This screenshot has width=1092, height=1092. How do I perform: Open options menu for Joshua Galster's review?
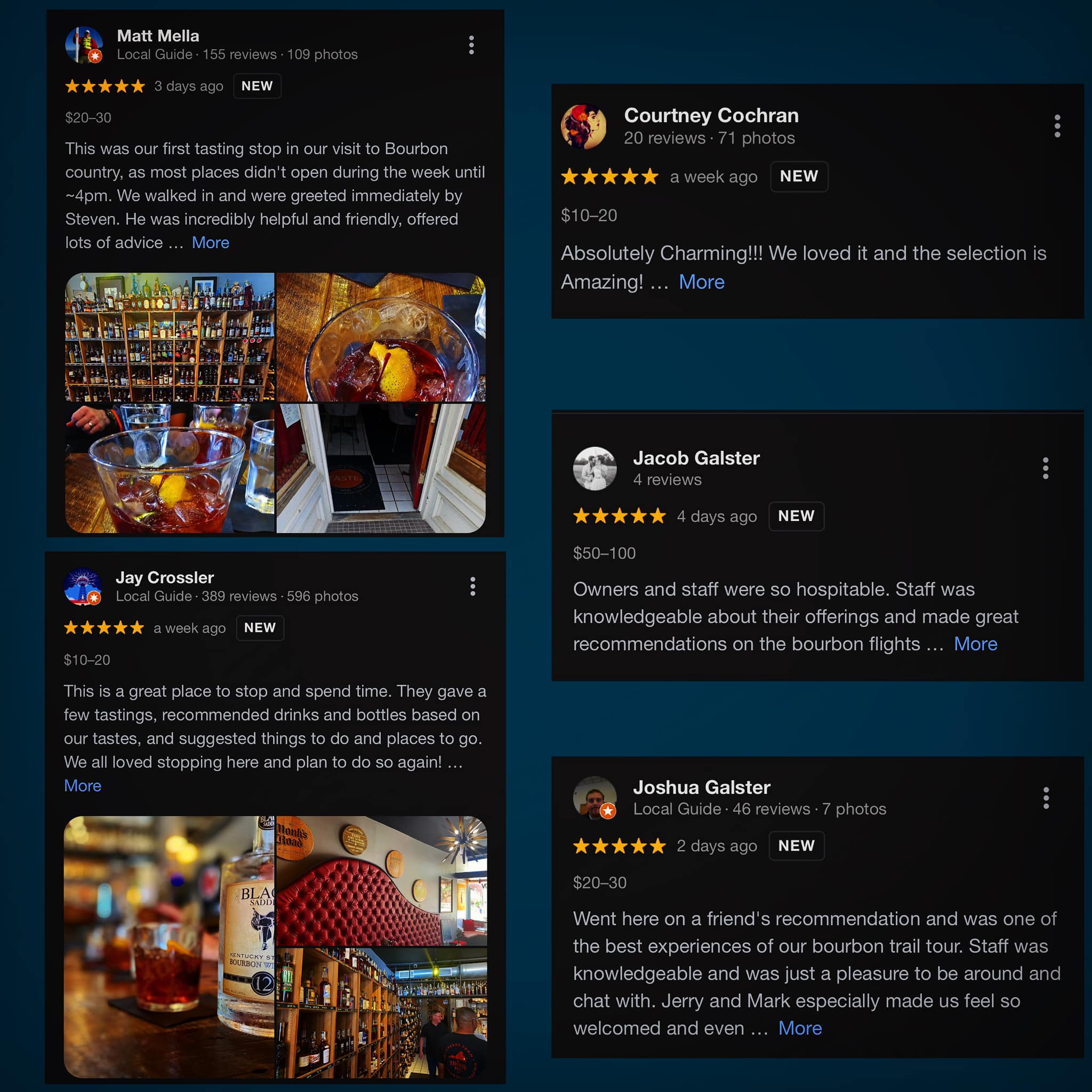[1046, 798]
